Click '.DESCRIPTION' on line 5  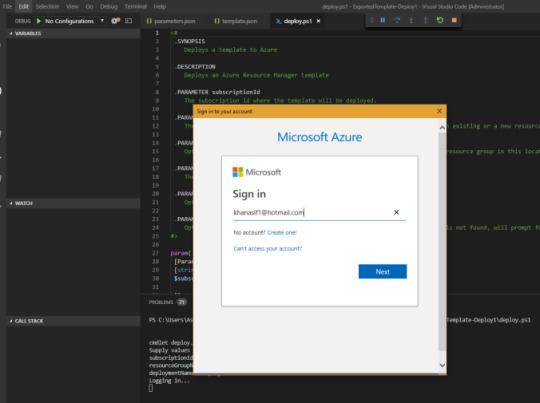click(x=195, y=67)
